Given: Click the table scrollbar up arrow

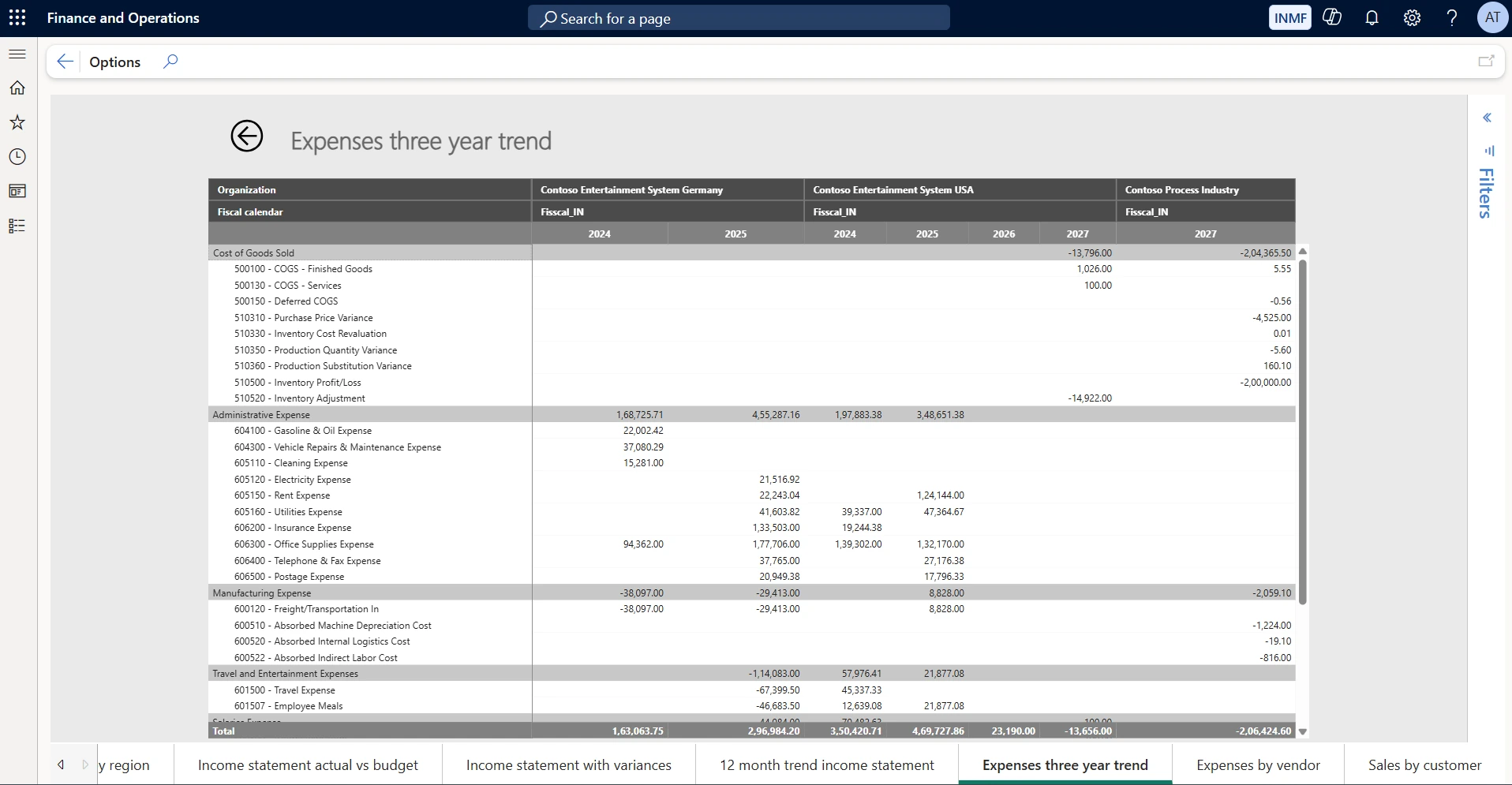Looking at the screenshot, I should [x=1303, y=252].
